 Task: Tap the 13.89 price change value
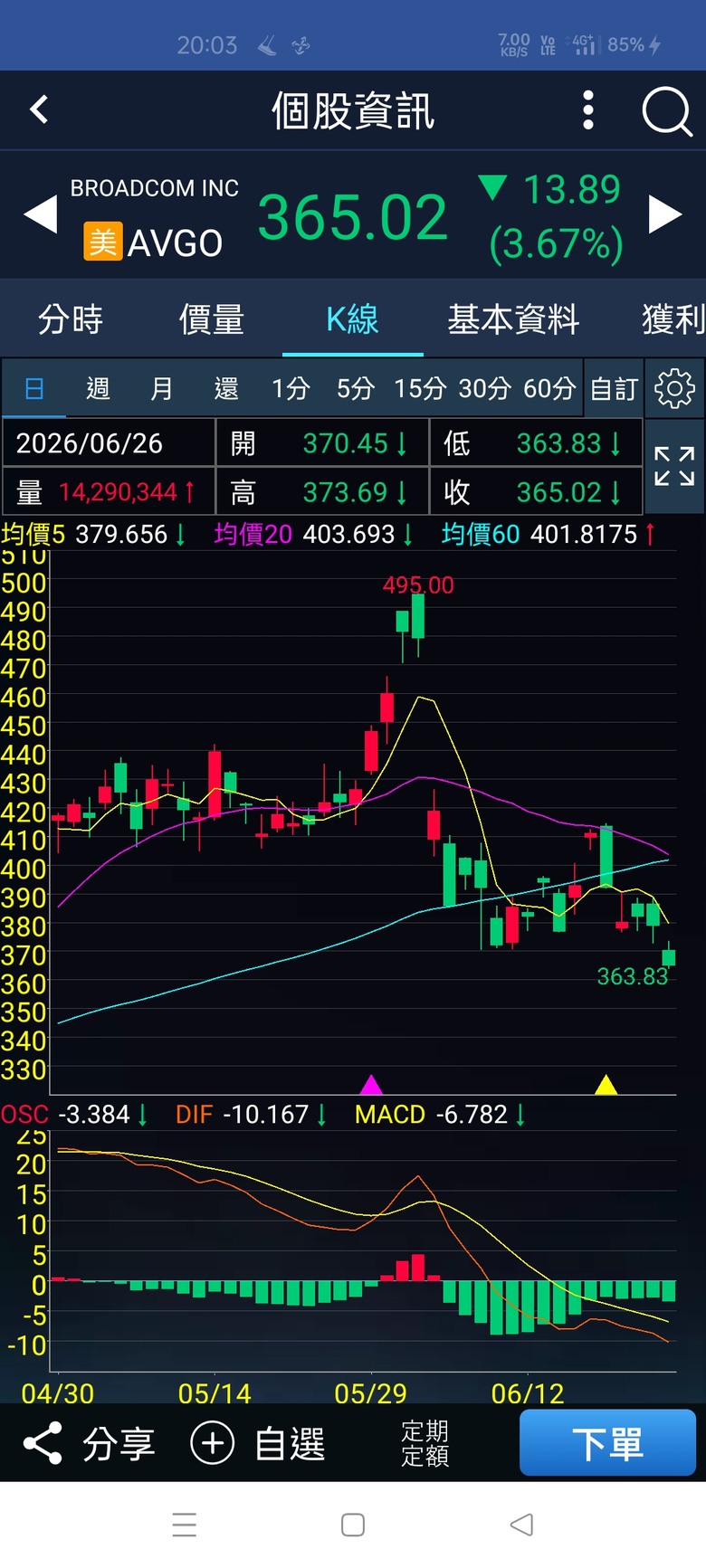point(571,190)
